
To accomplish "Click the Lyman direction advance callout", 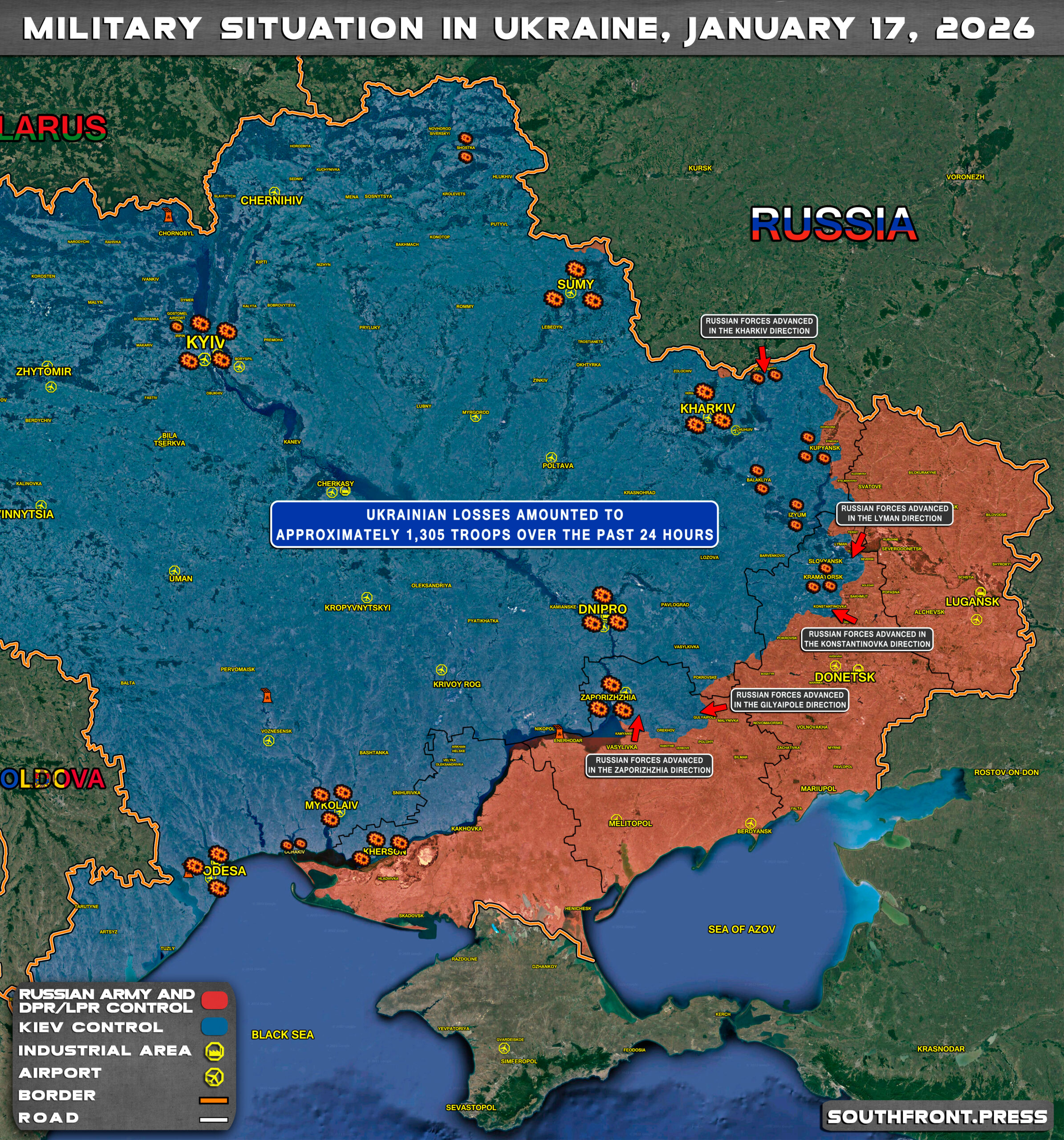I will (894, 513).
